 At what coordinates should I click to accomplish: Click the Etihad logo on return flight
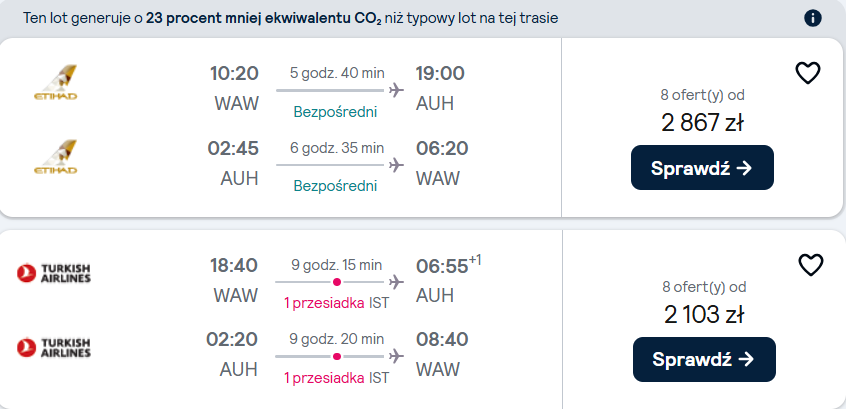(x=55, y=156)
